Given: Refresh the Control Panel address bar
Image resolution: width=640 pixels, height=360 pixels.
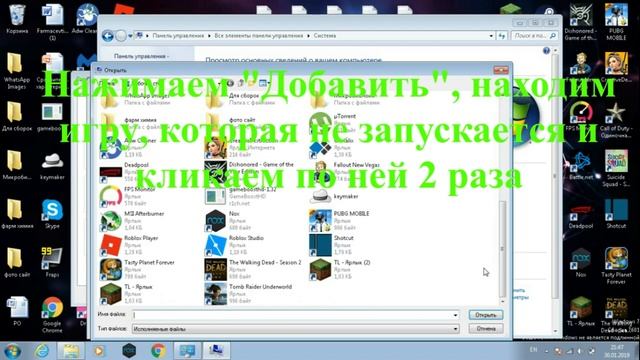Looking at the screenshot, I should click(502, 36).
